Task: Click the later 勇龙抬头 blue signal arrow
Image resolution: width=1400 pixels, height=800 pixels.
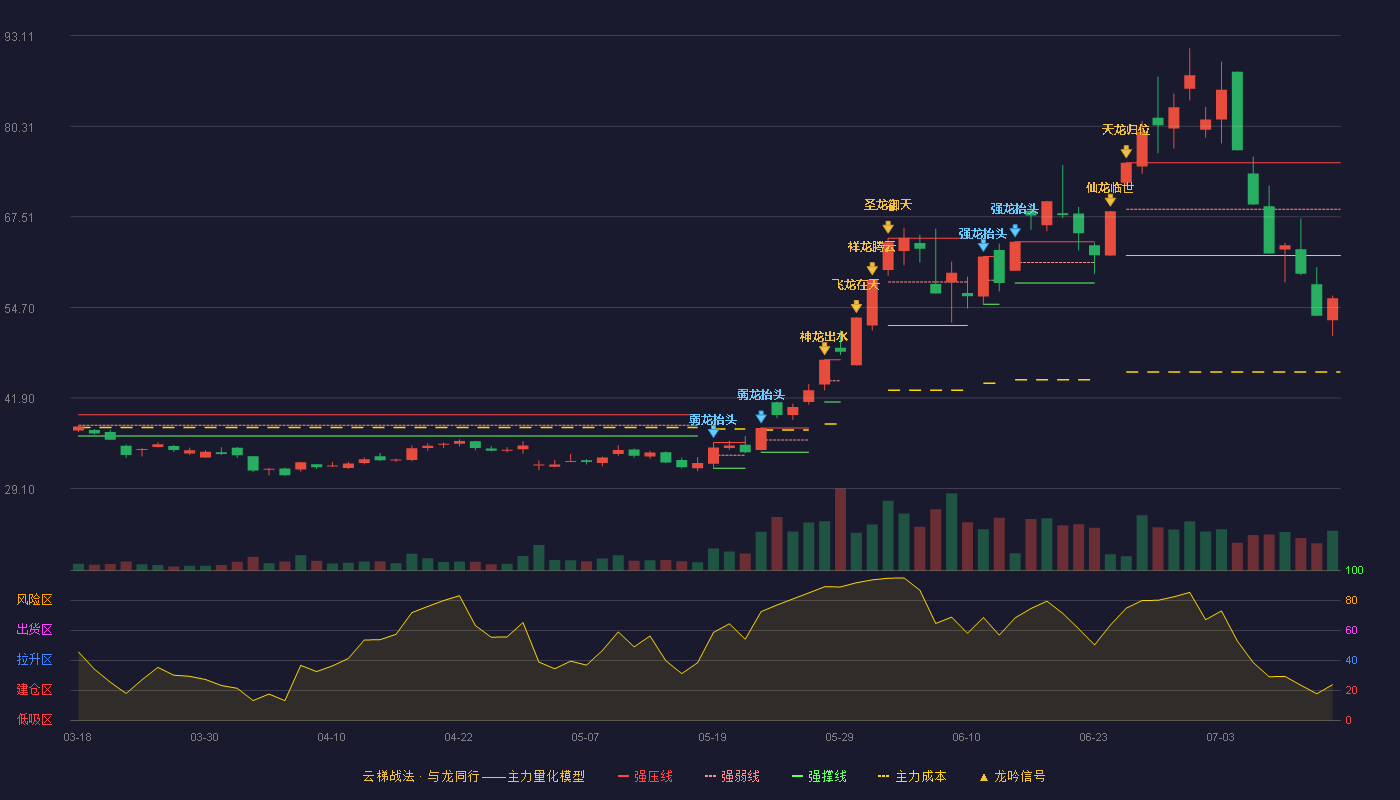Action: (x=761, y=417)
